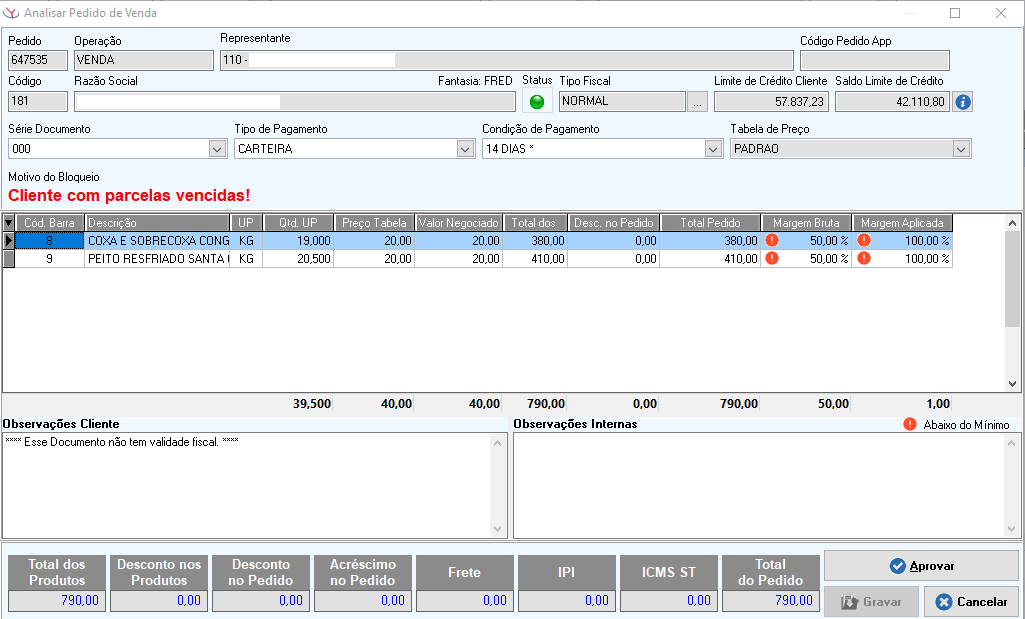Click the Pedido field 647535
Image resolution: width=1025 pixels, height=619 pixels.
(x=38, y=60)
